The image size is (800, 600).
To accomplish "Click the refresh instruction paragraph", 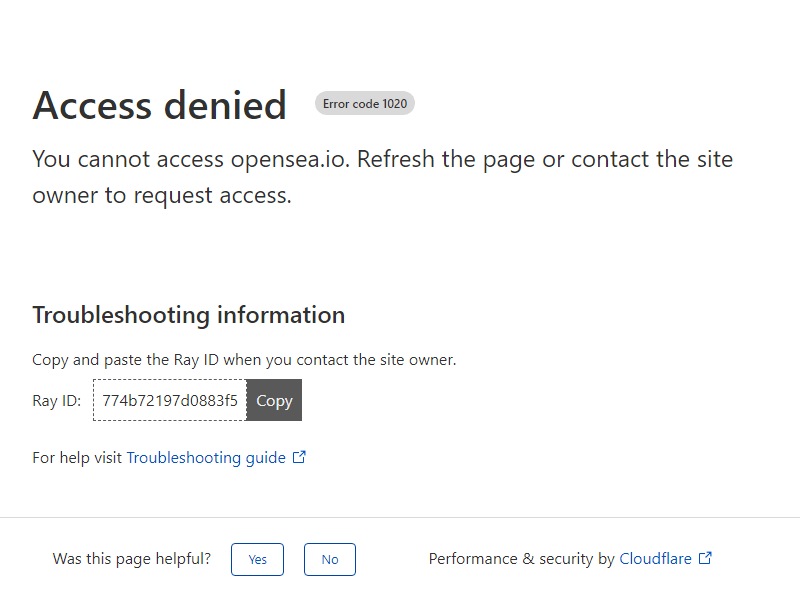I will coord(383,176).
